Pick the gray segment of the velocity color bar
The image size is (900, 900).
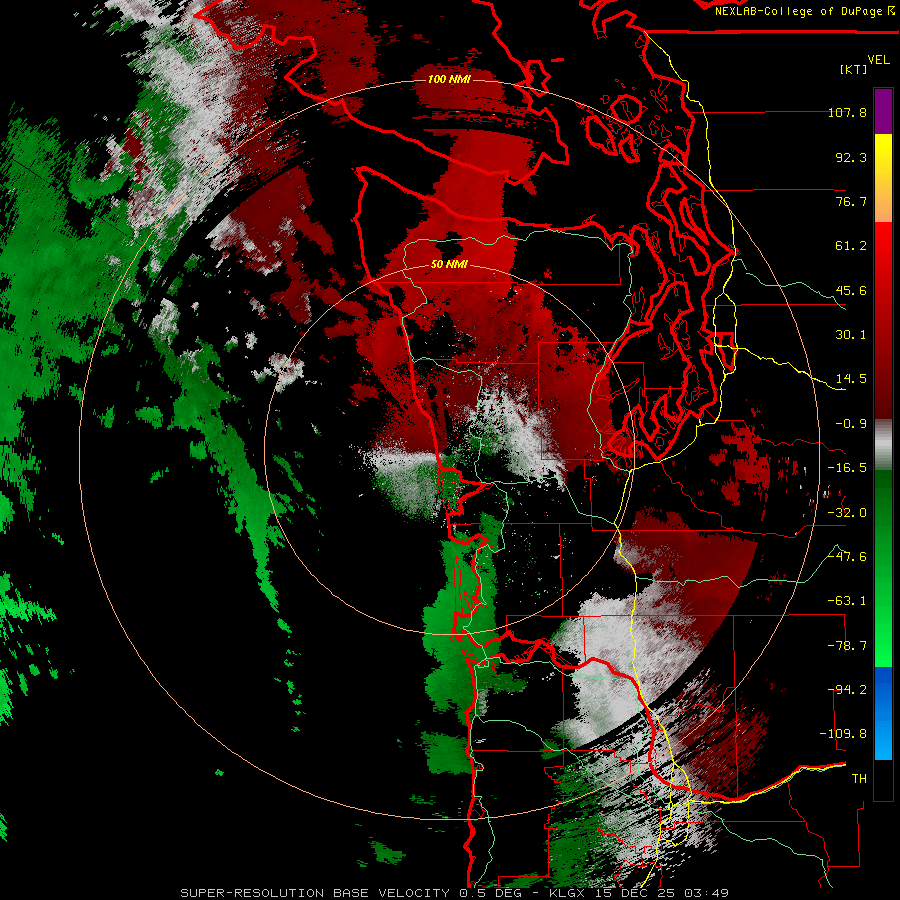coord(883,445)
